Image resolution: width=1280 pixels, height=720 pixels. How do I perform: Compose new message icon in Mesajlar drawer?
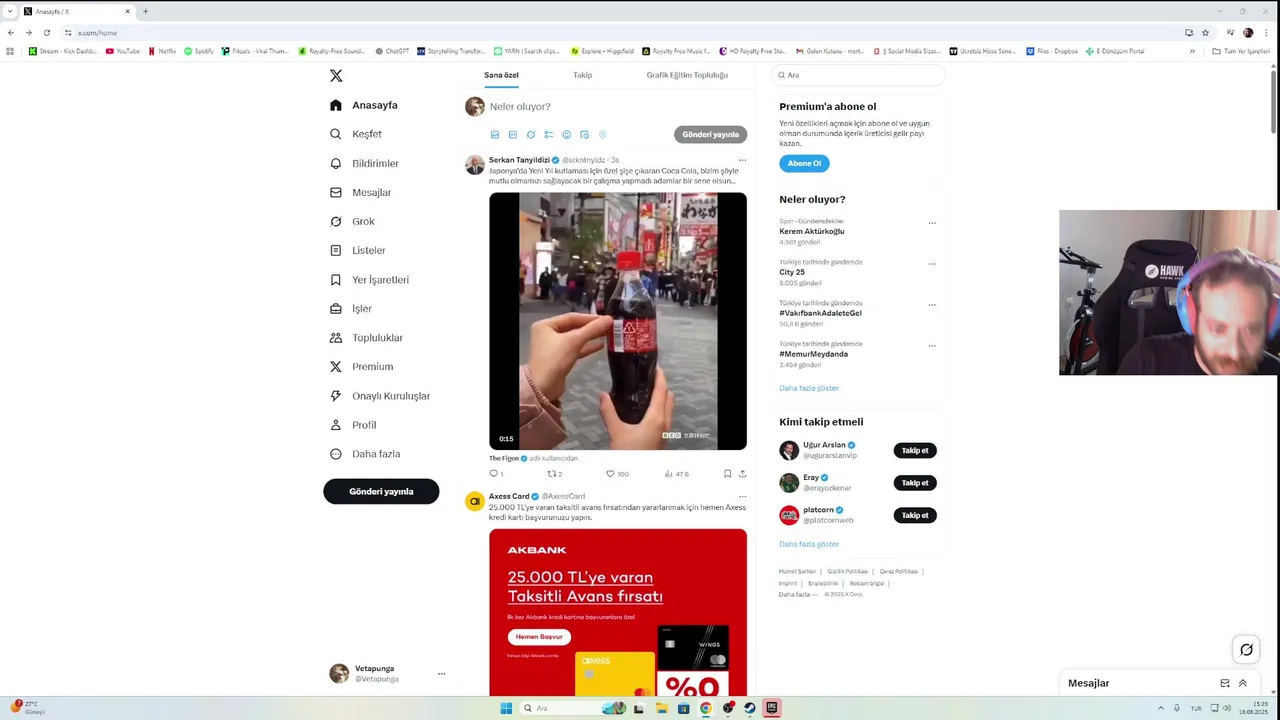[x=1225, y=684]
